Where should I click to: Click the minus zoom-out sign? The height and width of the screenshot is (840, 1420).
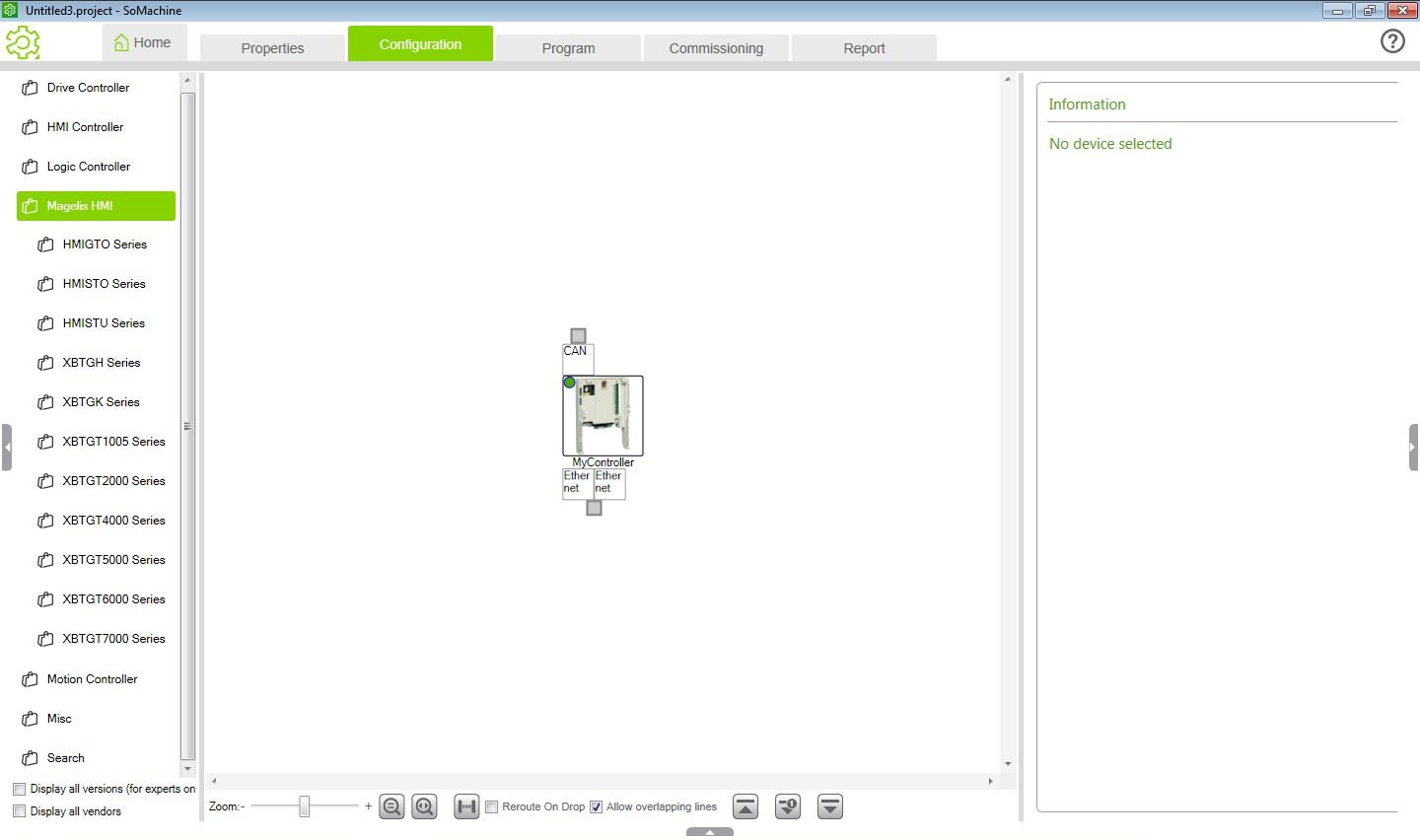click(x=243, y=806)
